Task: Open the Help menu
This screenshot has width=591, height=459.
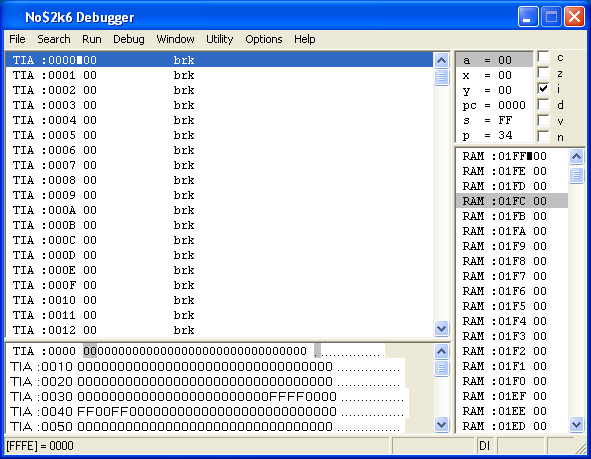Action: coord(305,39)
